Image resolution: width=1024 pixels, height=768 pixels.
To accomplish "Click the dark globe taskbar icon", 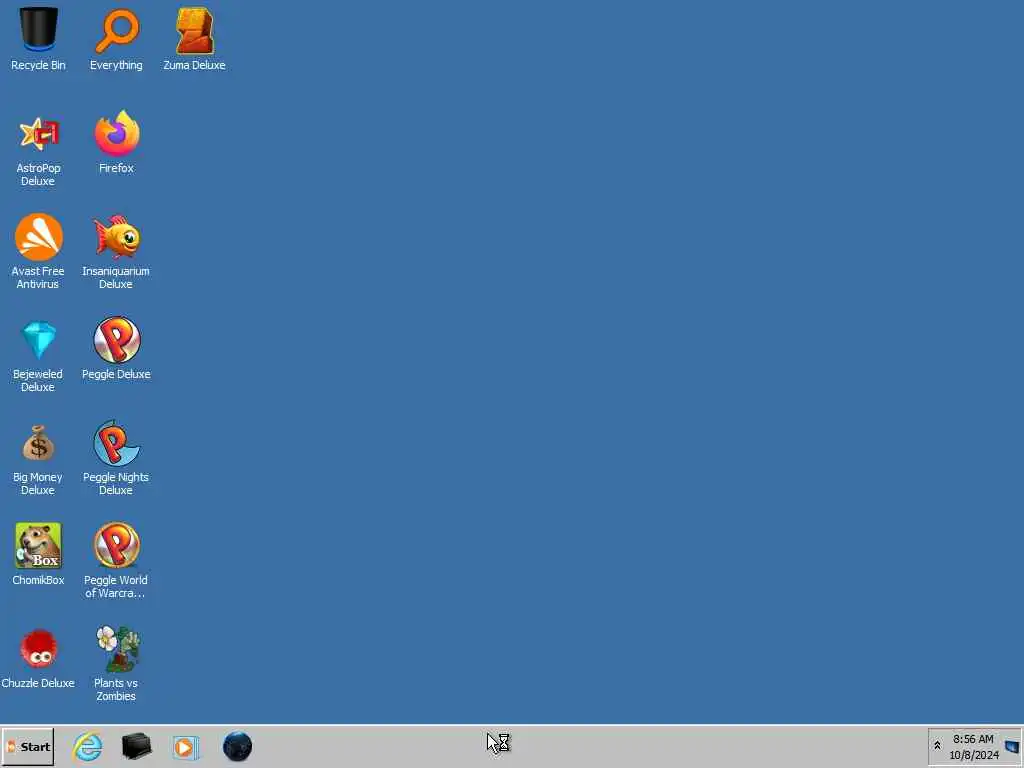I will [x=237, y=746].
